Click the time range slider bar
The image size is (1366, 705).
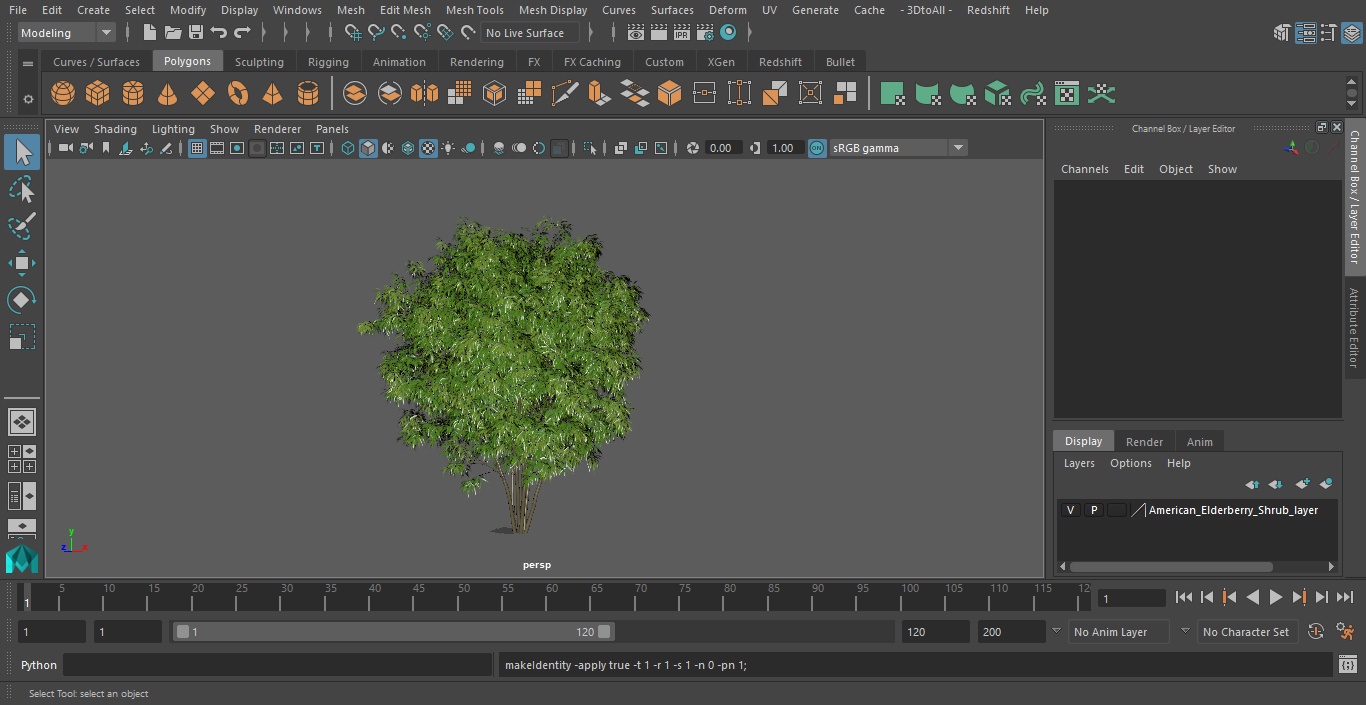tap(394, 632)
